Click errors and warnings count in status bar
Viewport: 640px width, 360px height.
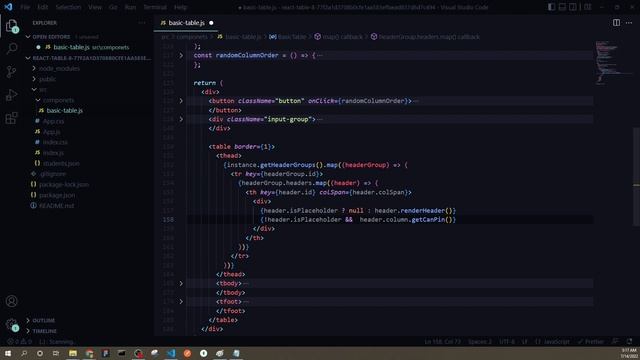(19, 342)
